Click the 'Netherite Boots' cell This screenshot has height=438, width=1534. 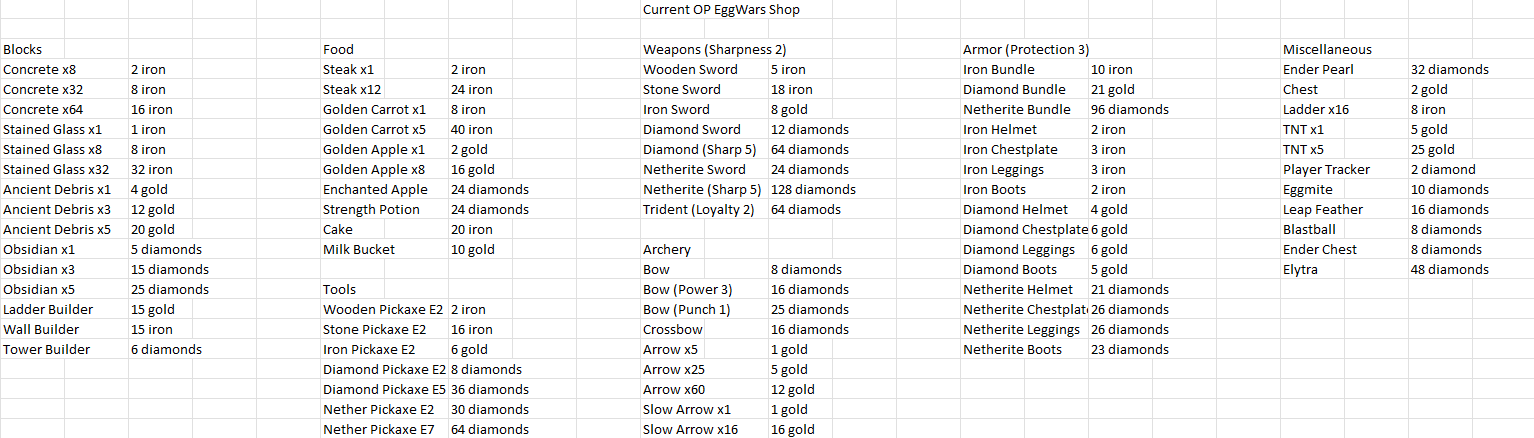tap(1024, 349)
